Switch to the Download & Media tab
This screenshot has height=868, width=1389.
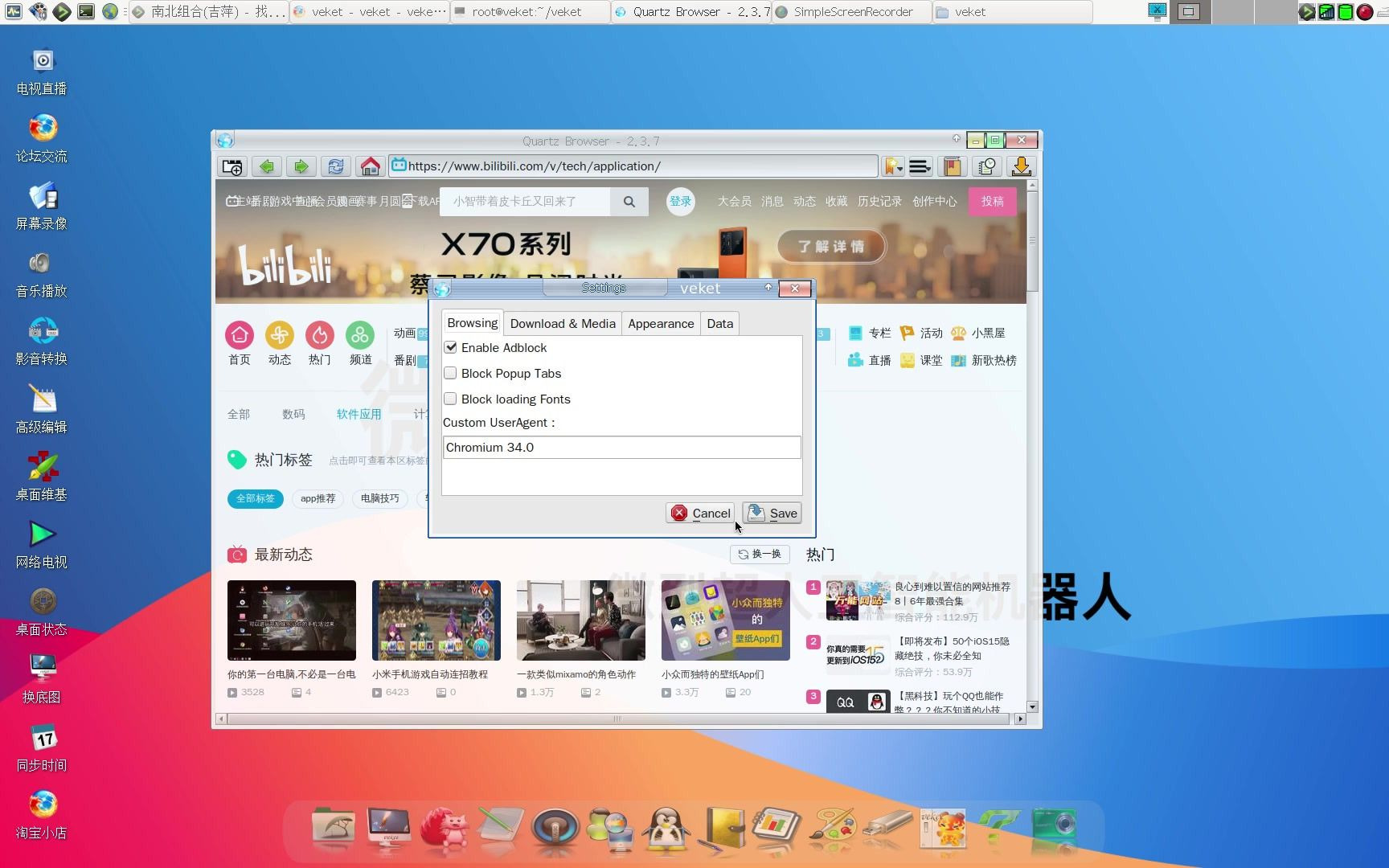(x=563, y=324)
